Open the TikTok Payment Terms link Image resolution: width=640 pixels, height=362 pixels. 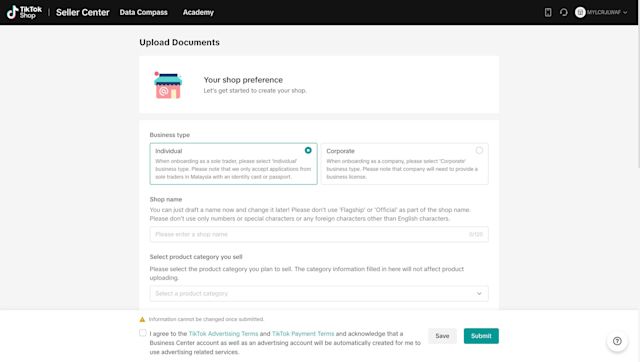[x=303, y=333]
